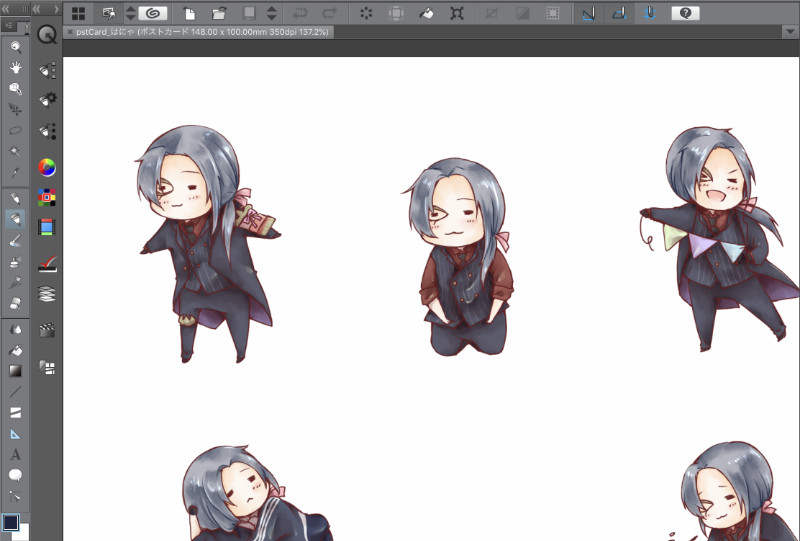Select the Blend droplets tool
Screen dimensions: 800x541
[16, 329]
